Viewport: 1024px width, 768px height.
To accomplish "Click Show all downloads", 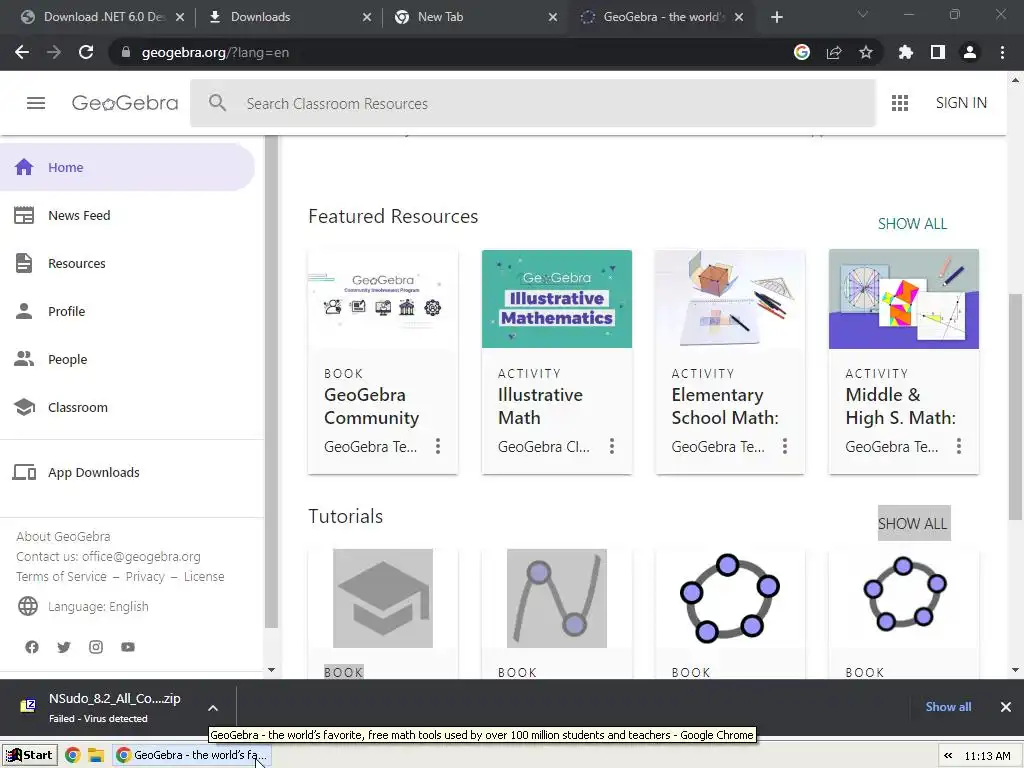I will pyautogui.click(x=948, y=707).
